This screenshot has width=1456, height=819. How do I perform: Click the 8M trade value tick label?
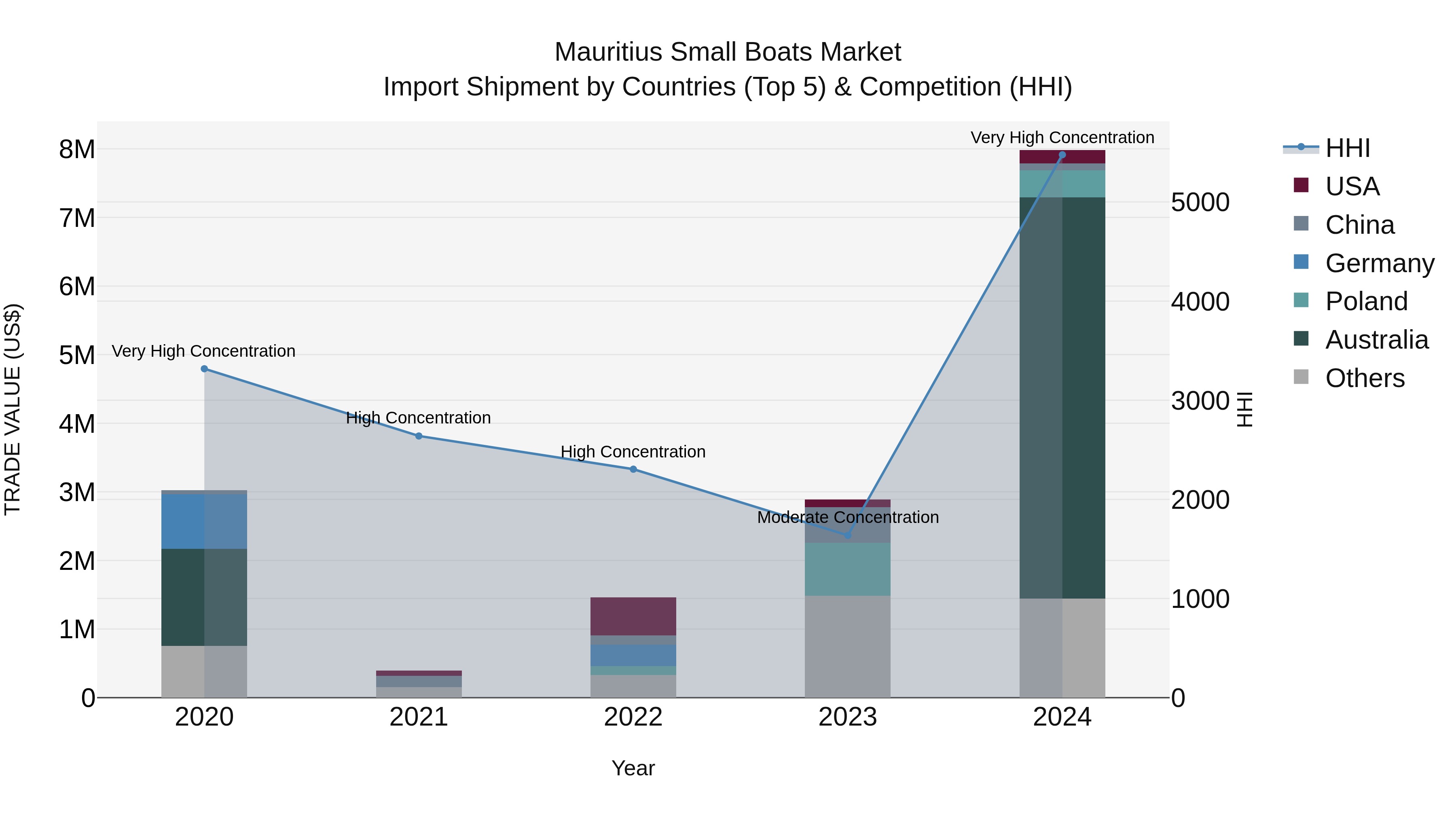pyautogui.click(x=77, y=150)
